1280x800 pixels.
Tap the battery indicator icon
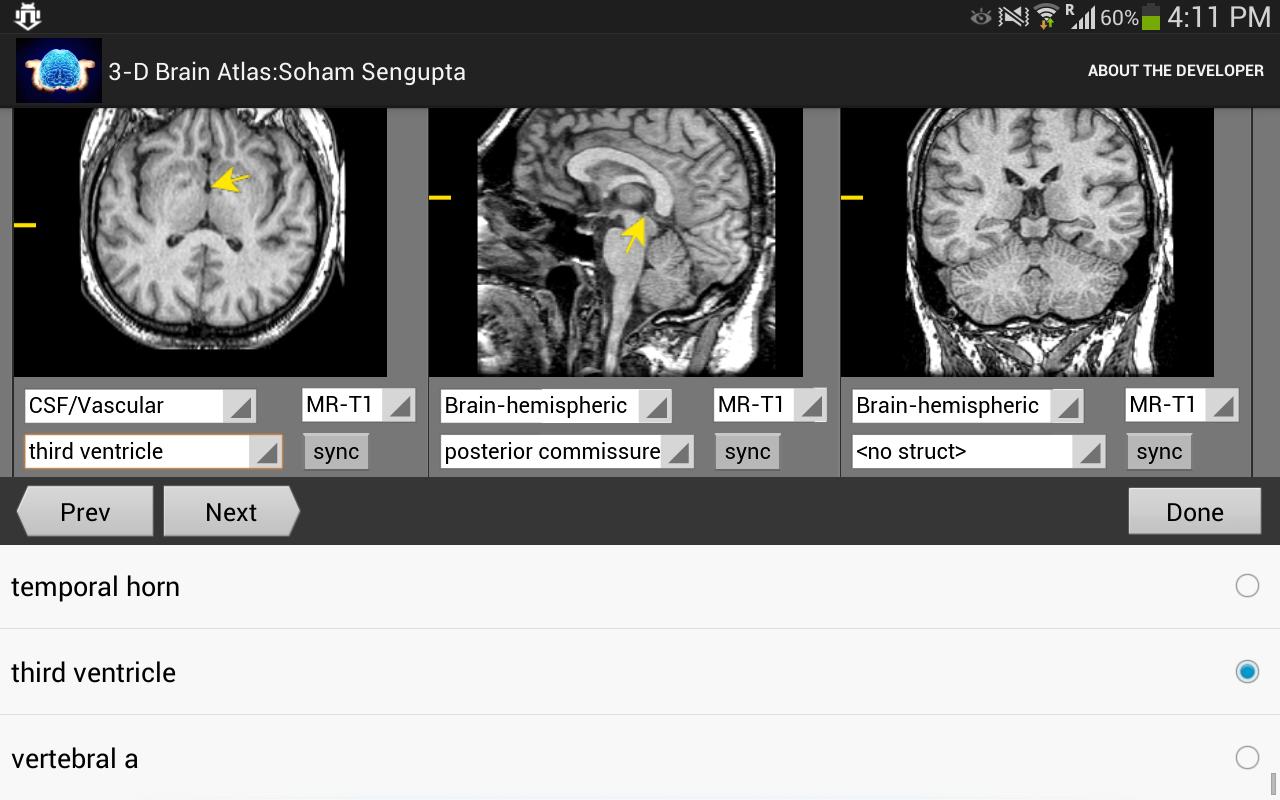(x=1150, y=17)
